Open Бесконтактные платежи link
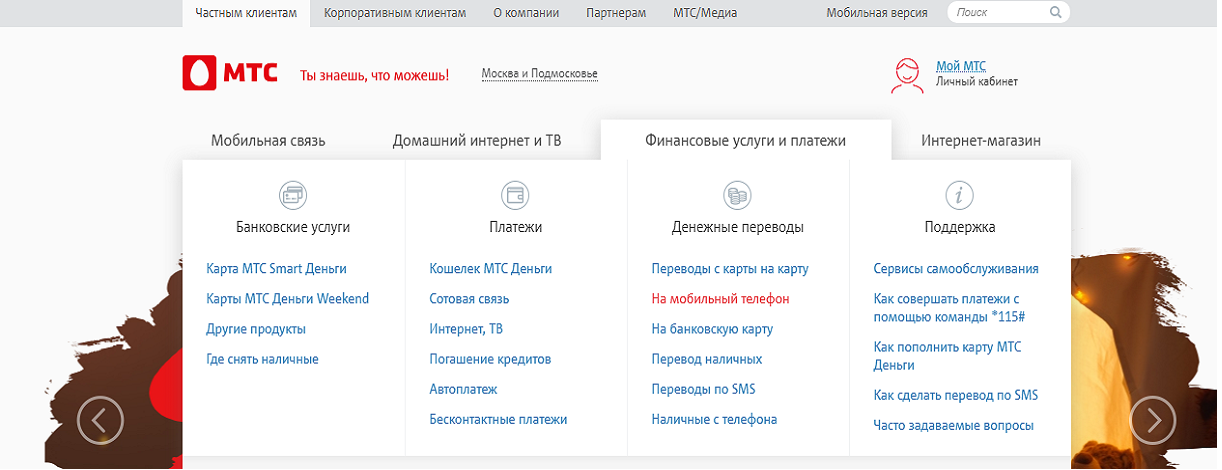 [498, 420]
